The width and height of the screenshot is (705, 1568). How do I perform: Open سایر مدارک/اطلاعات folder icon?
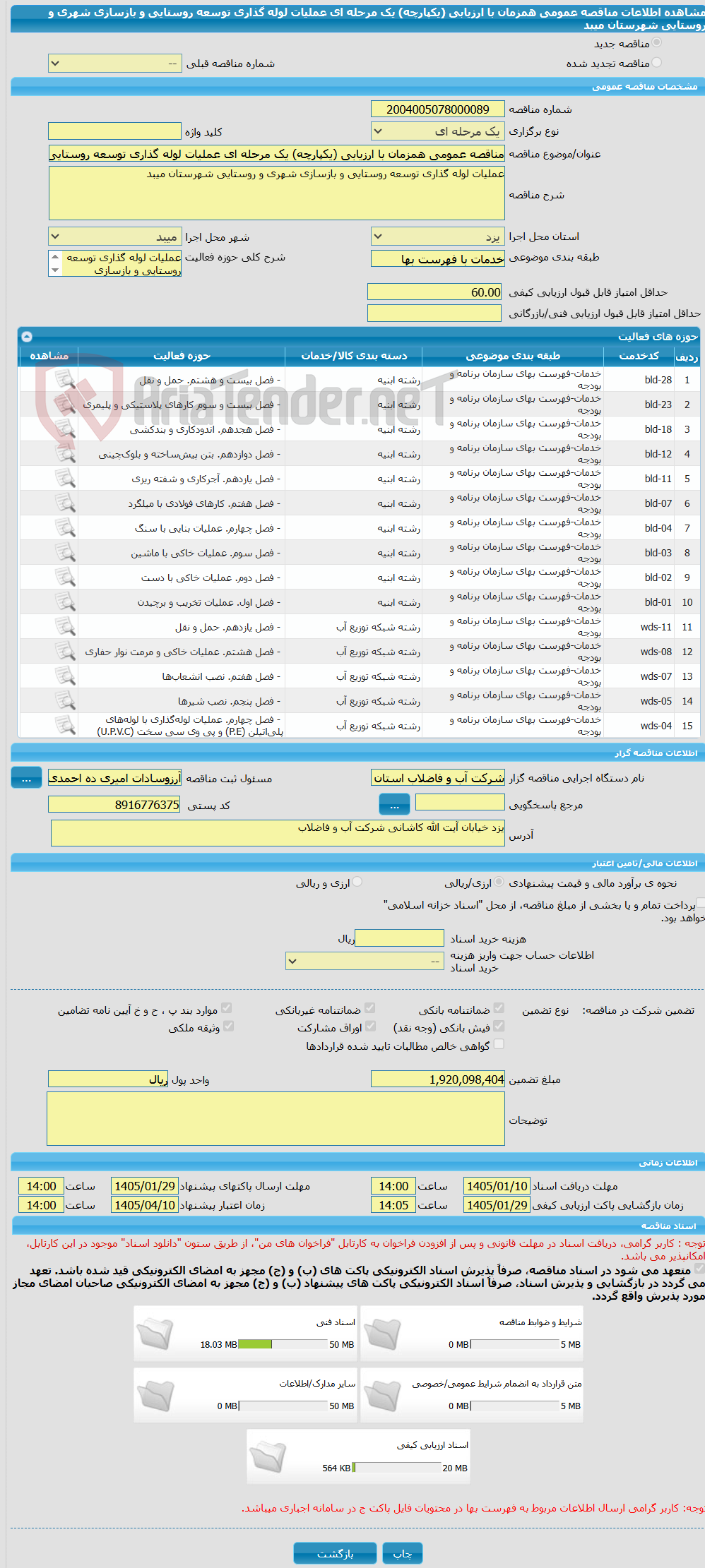[x=155, y=1395]
